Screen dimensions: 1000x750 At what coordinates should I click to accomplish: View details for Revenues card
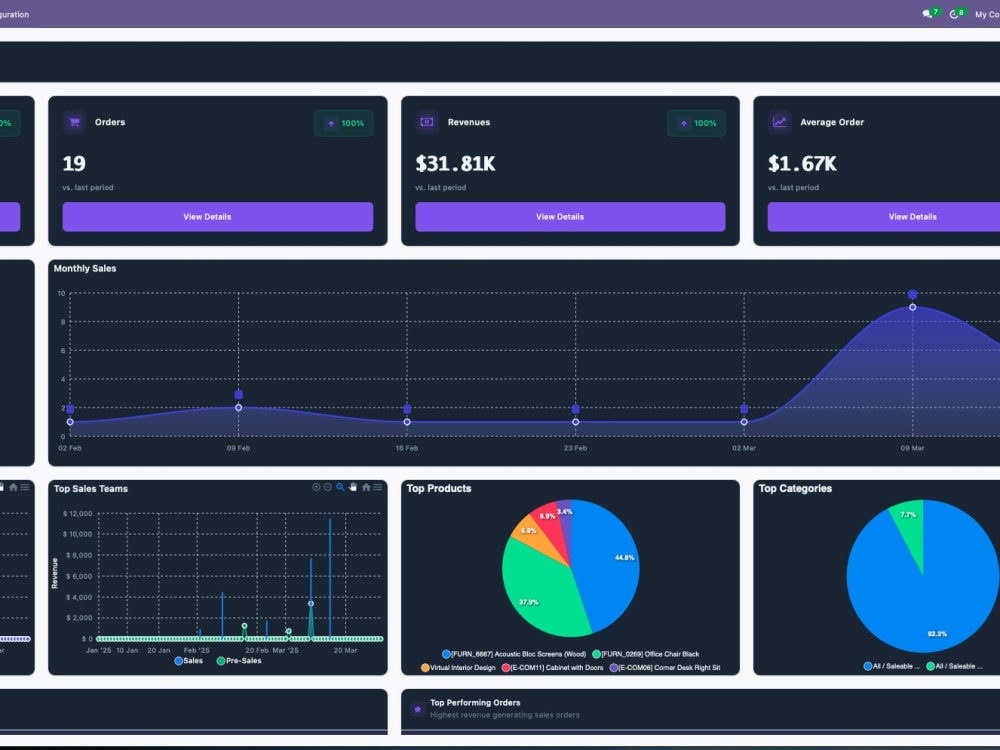tap(570, 217)
